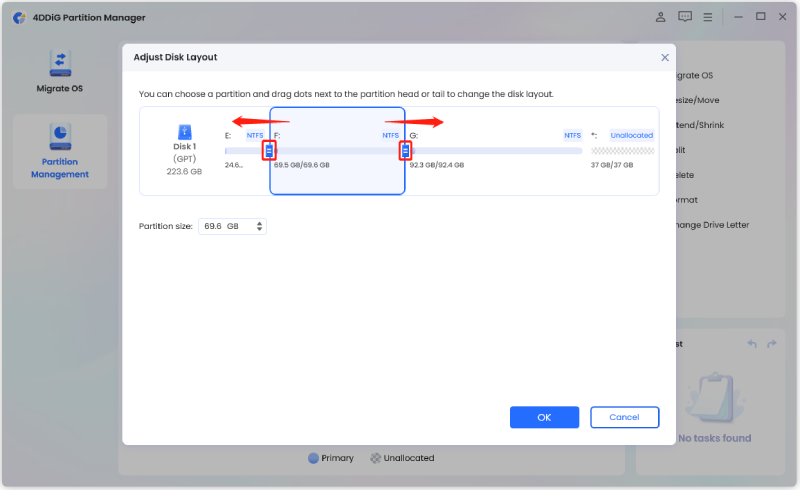The width and height of the screenshot is (800, 490).
Task: Decrease partition size with down stepper arrow
Action: [x=260, y=229]
